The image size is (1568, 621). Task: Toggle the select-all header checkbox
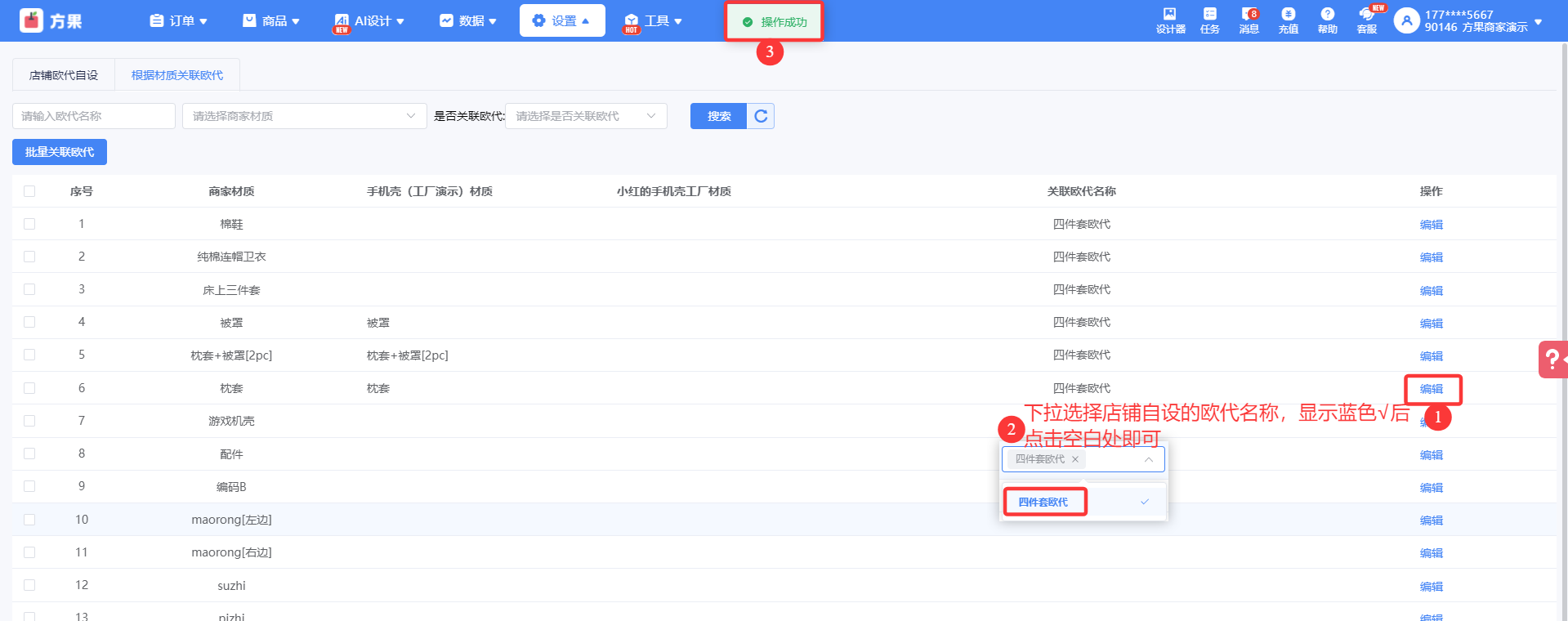click(29, 191)
